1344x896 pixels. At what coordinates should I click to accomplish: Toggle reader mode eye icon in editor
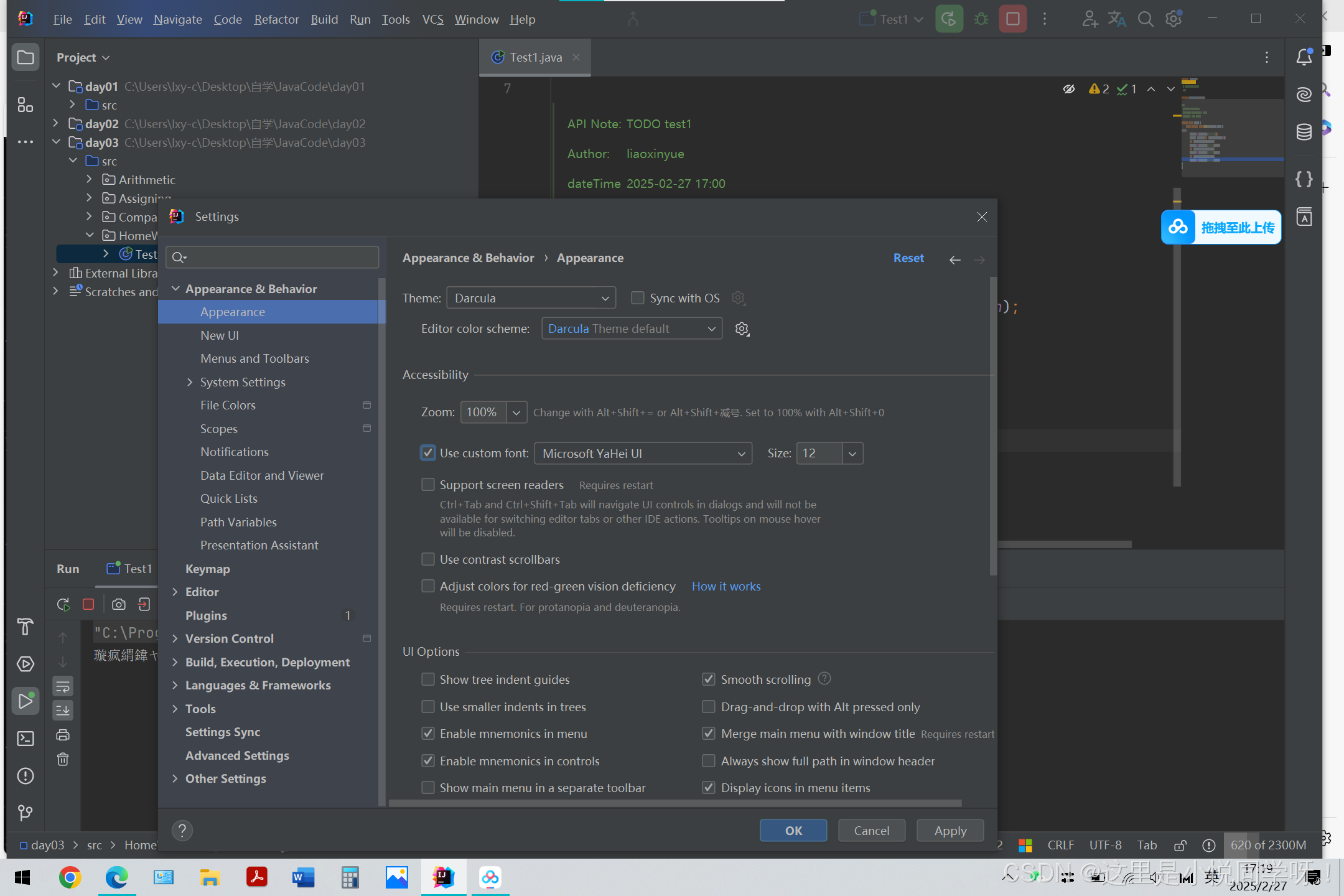[1068, 89]
